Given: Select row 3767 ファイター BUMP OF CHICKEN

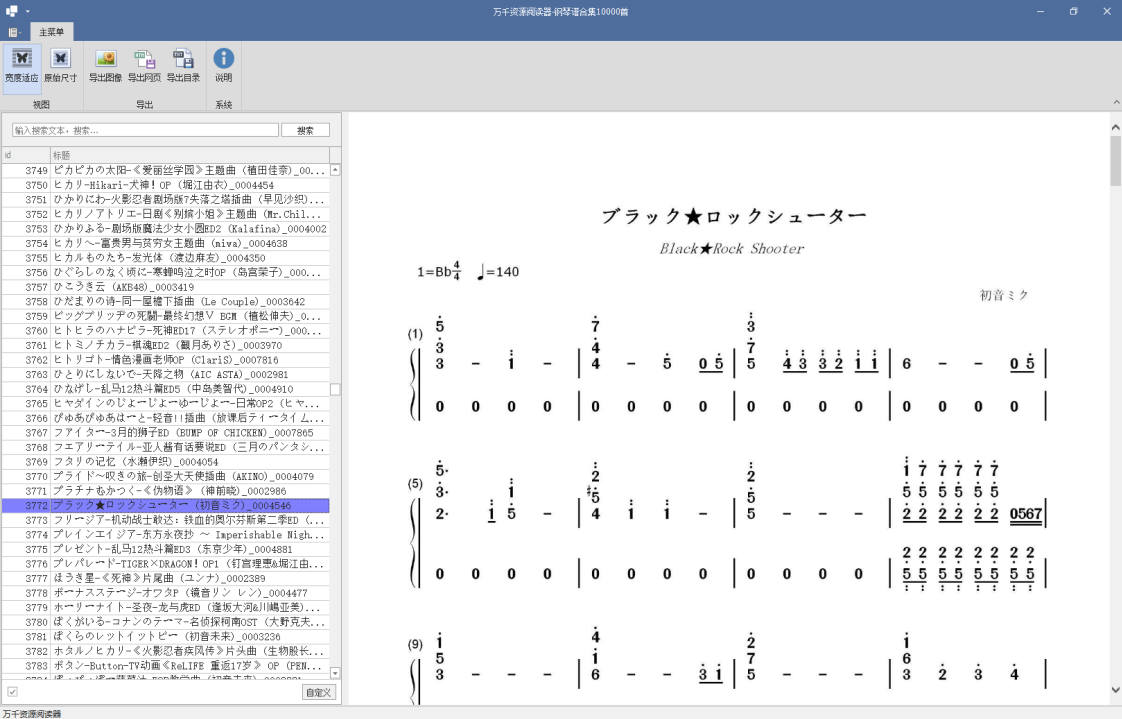Looking at the screenshot, I should pyautogui.click(x=165, y=432).
